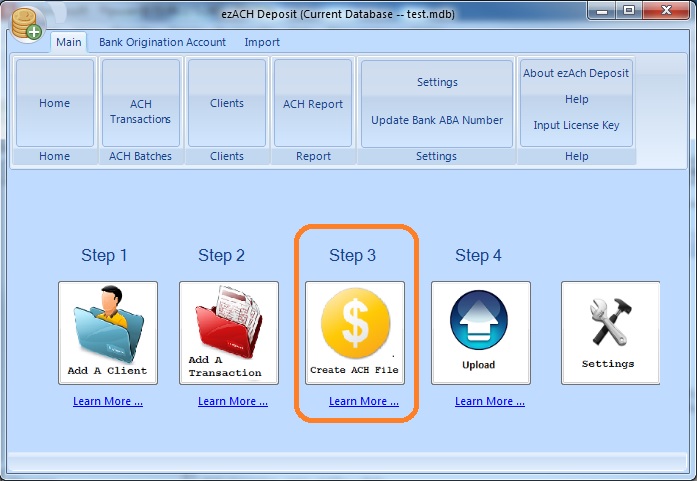Click the Add A Client folder icon
This screenshot has width=697, height=481.
click(x=107, y=332)
